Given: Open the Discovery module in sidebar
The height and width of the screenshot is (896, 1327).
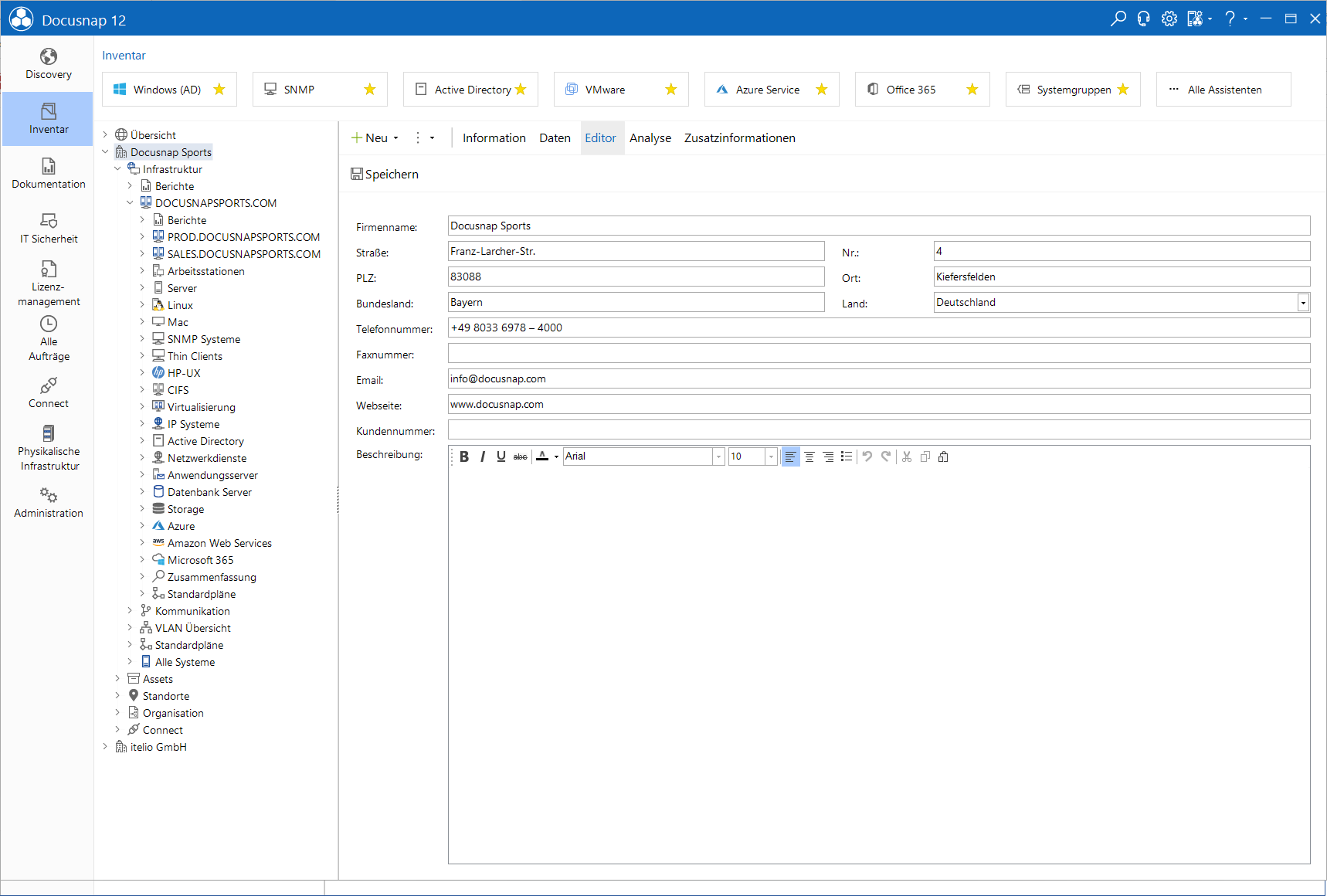Looking at the screenshot, I should 48,64.
